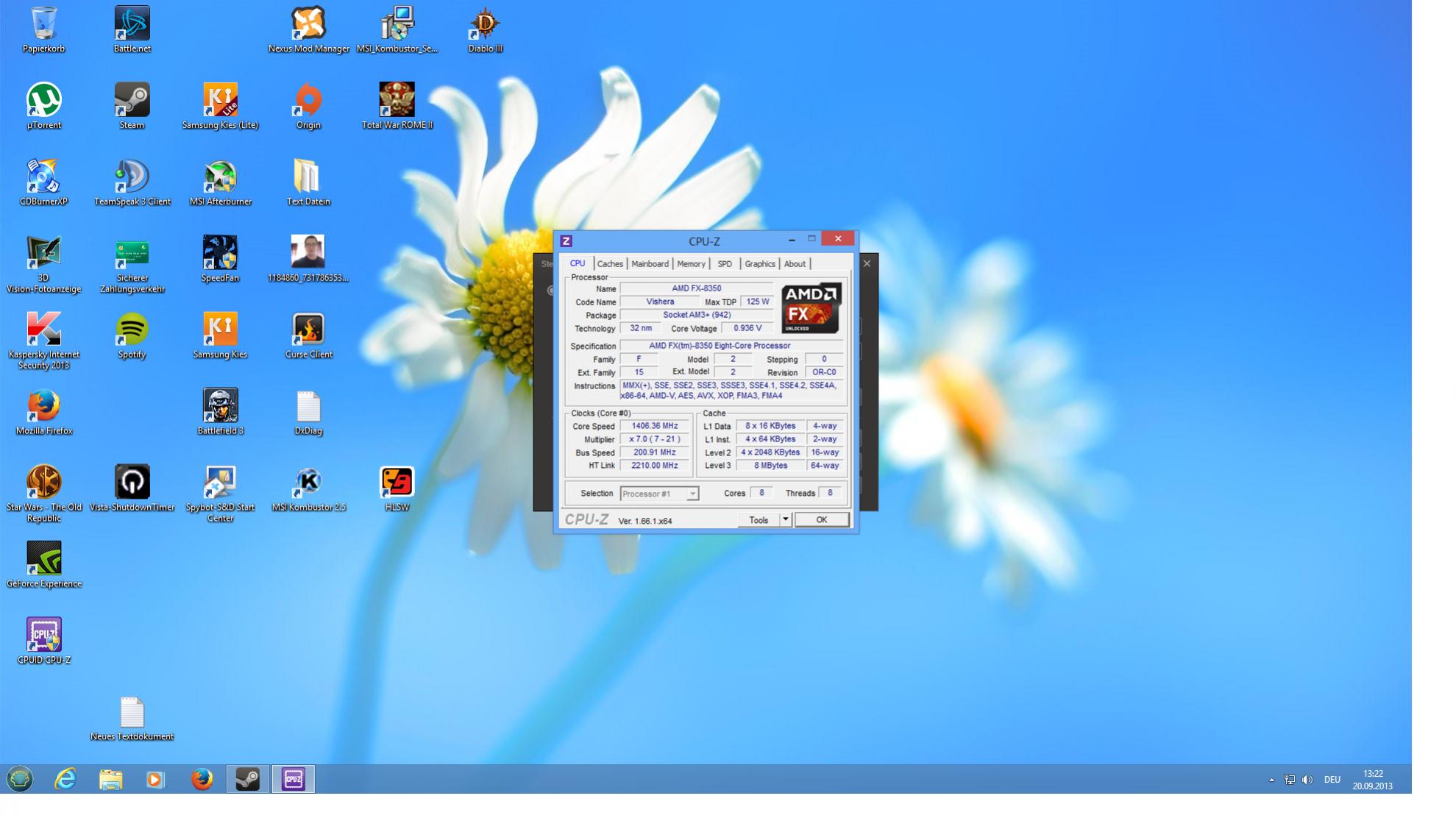Switch to the Mainboard tab
Image resolution: width=1456 pixels, height=818 pixels.
(x=650, y=264)
